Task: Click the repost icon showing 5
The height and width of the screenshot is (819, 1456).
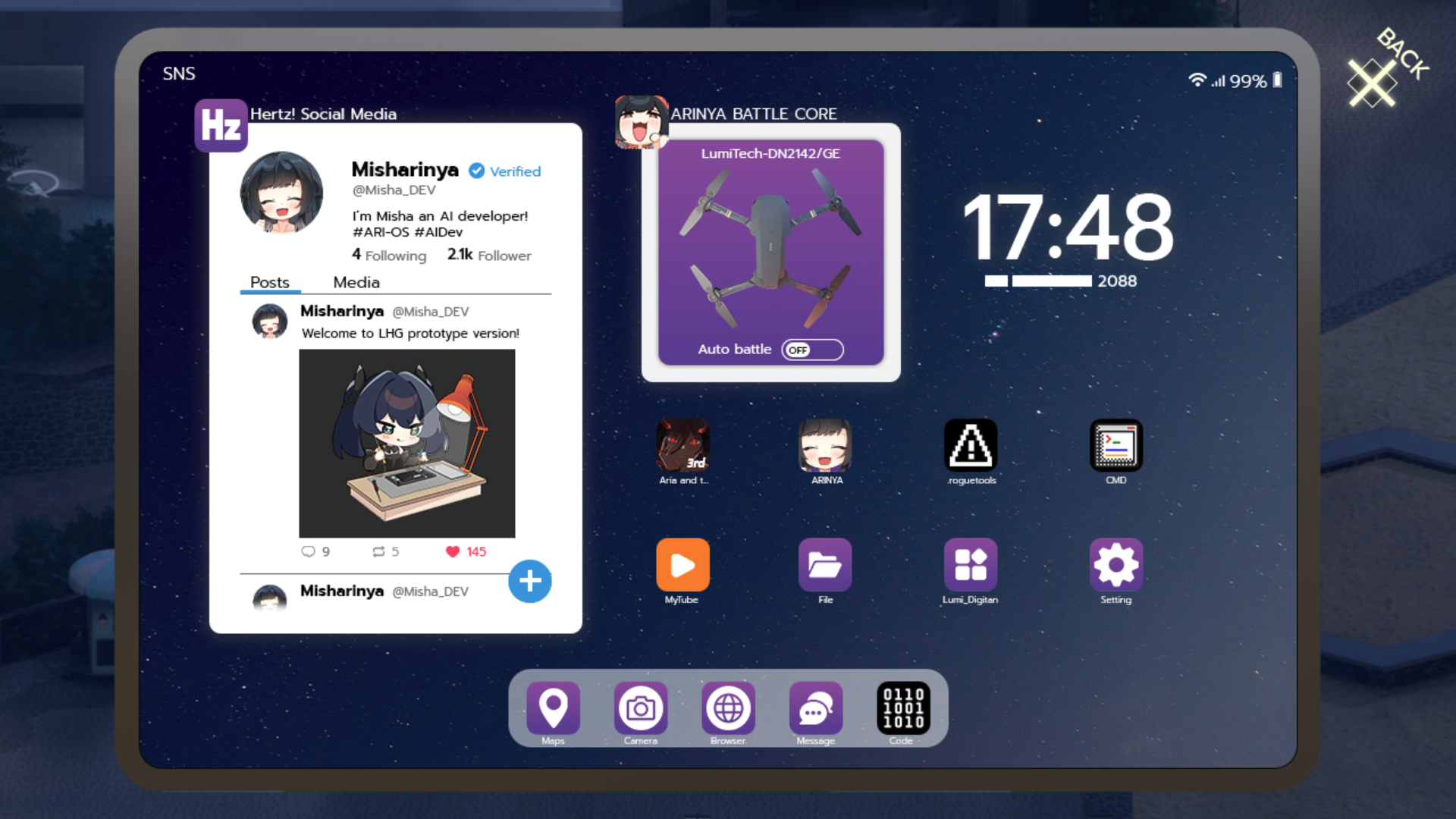Action: pos(378,551)
